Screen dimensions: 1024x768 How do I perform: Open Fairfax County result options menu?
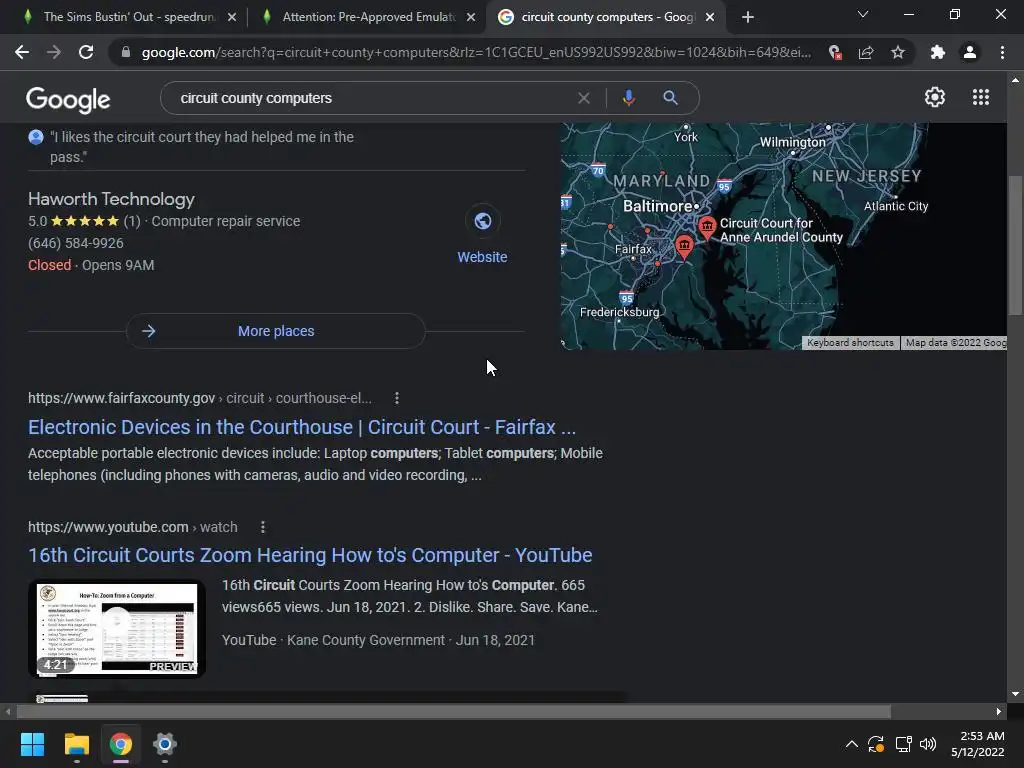point(396,398)
